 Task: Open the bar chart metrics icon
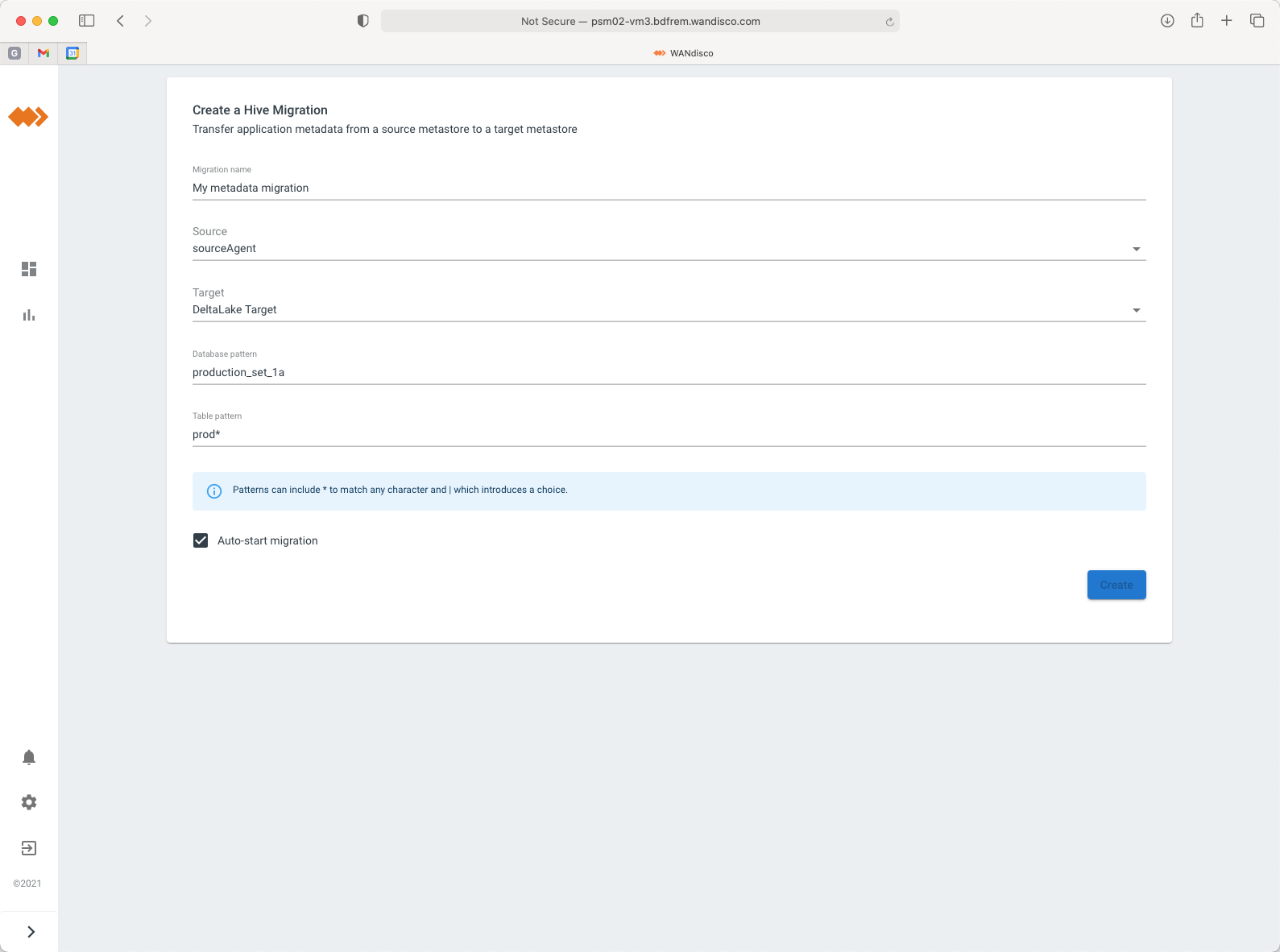29,315
